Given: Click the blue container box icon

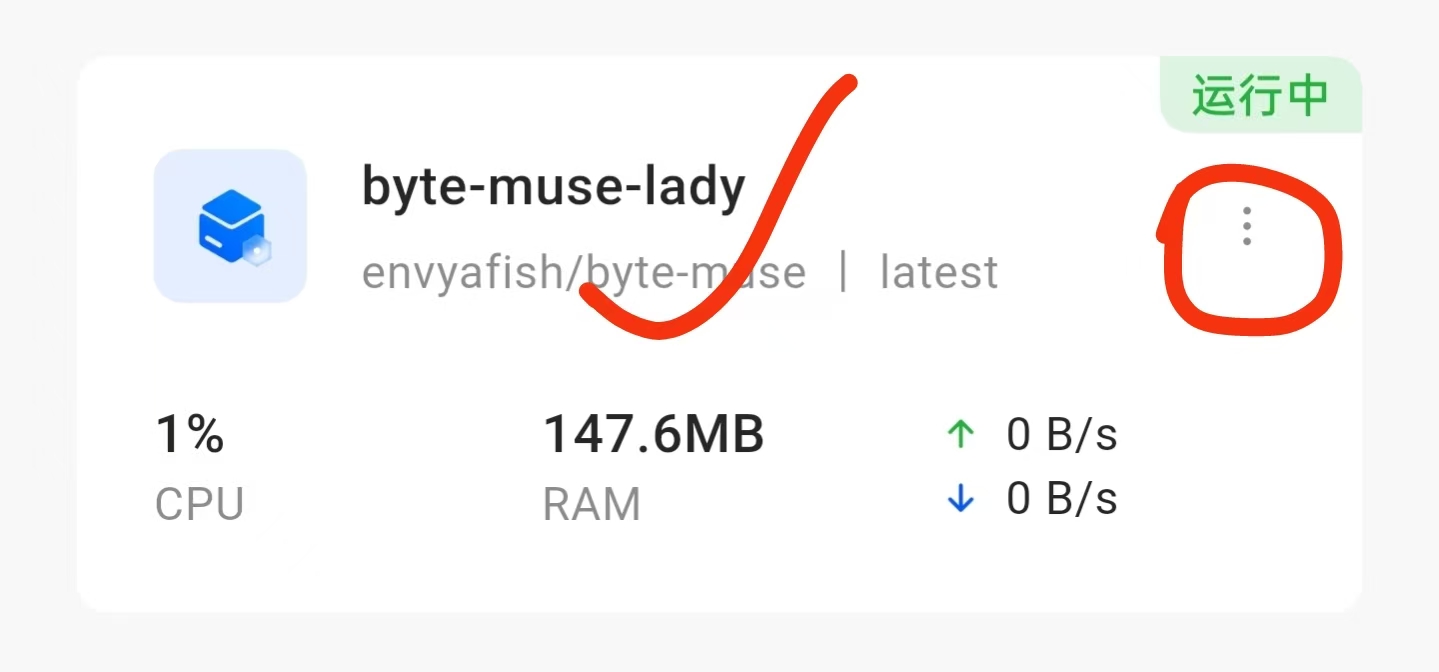Looking at the screenshot, I should click(x=229, y=226).
